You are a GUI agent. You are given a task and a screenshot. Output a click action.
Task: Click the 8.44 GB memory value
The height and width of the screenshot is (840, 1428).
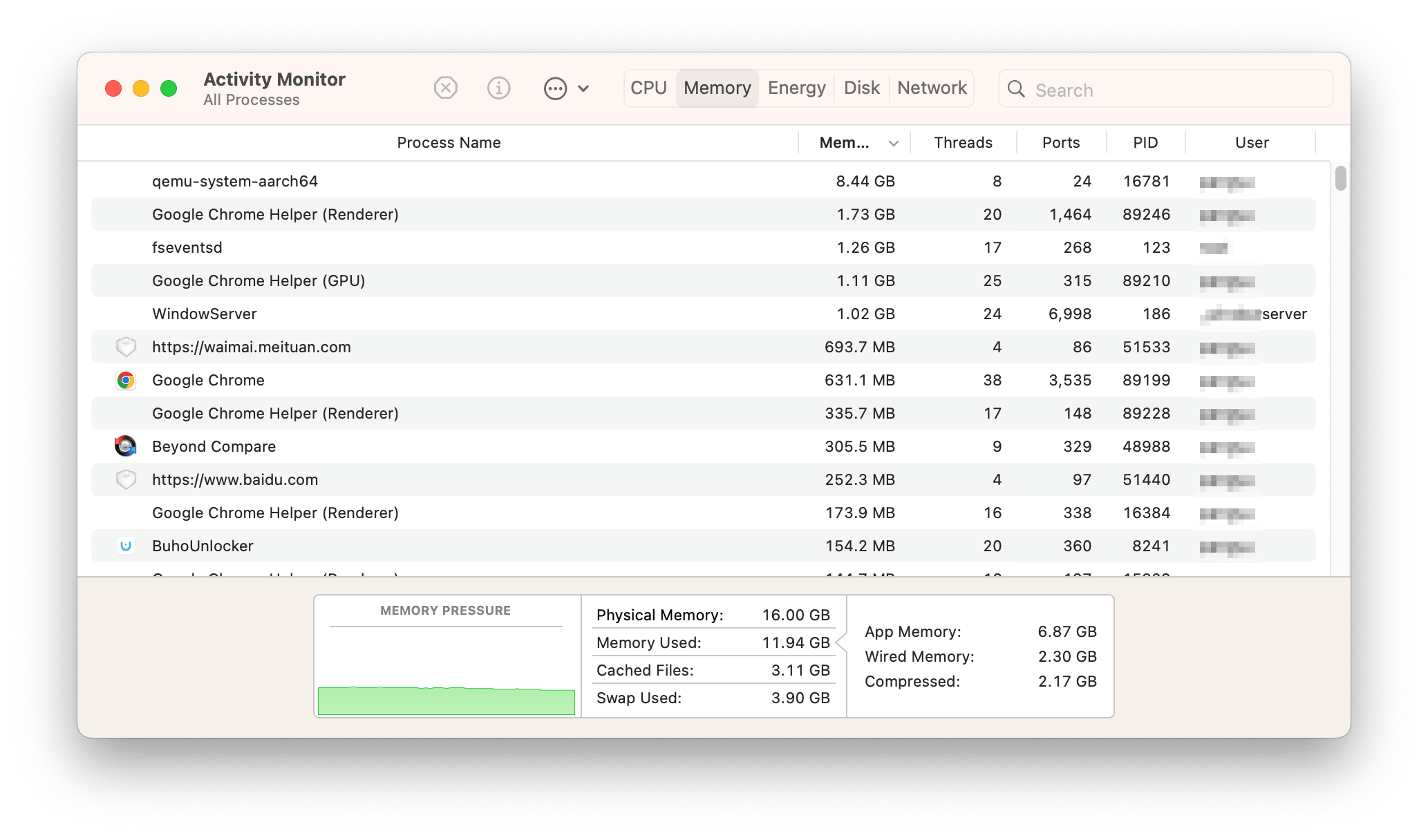coord(865,181)
